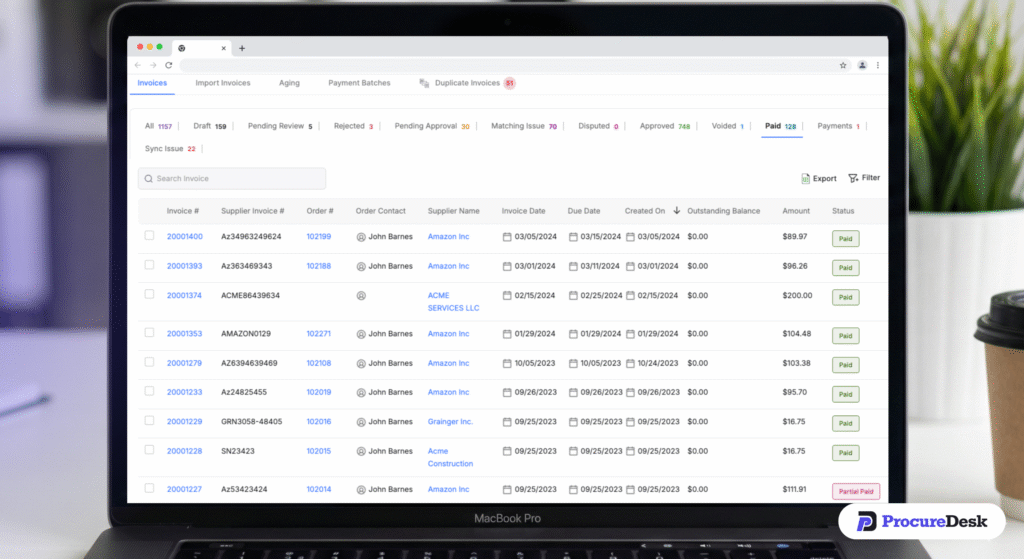Open the browser three-dot menu
Viewport: 1024px width, 559px height.
click(878, 65)
